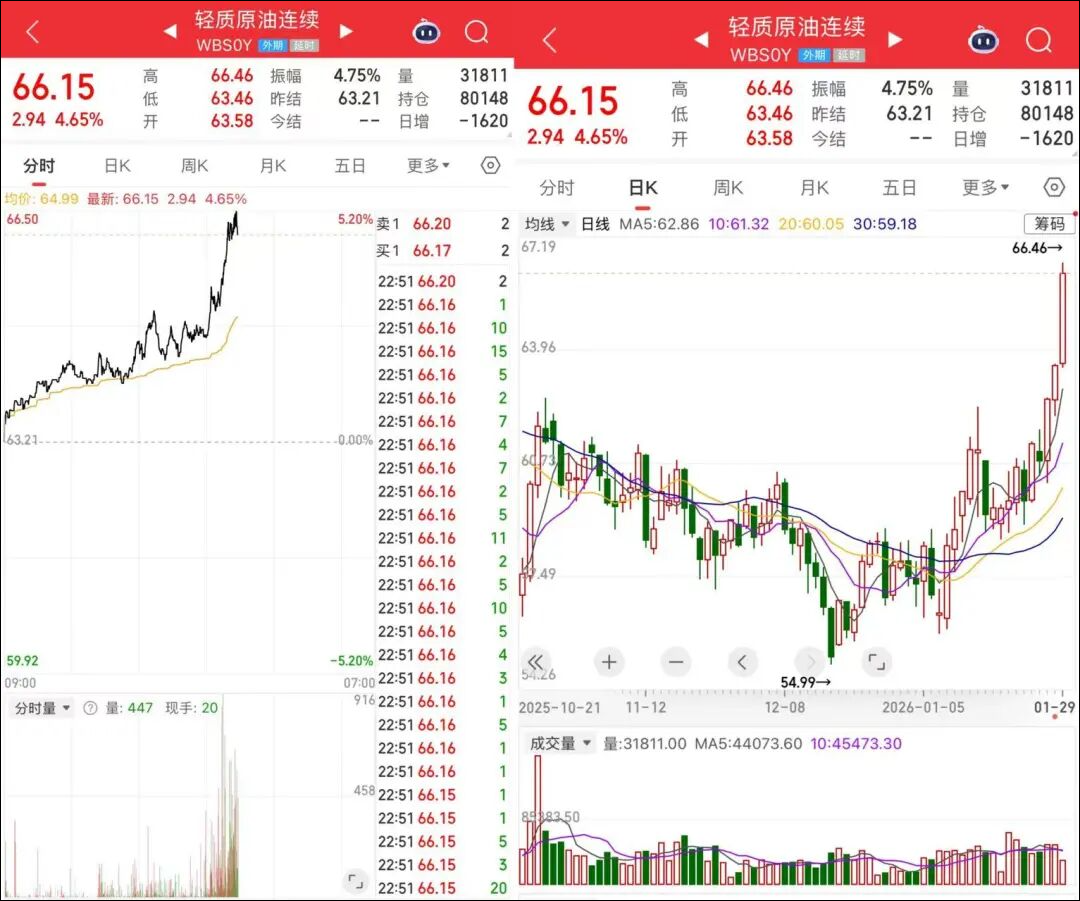Switch to previous contract in right panel header
1080x901 pixels.
point(701,39)
